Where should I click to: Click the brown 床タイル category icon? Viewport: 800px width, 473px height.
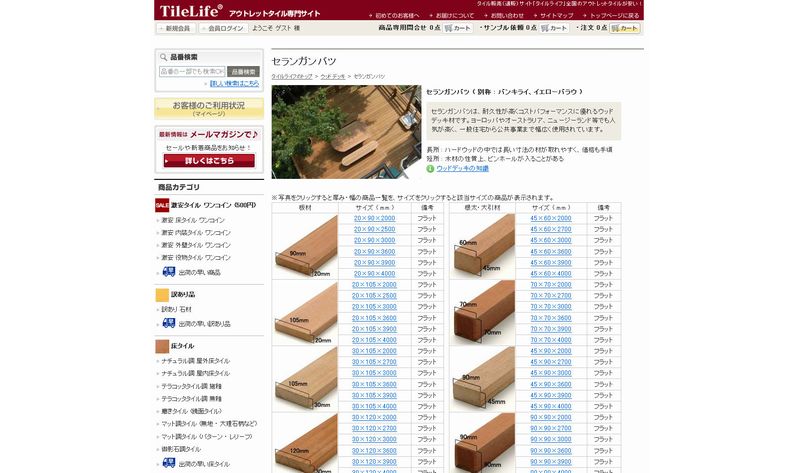(162, 346)
